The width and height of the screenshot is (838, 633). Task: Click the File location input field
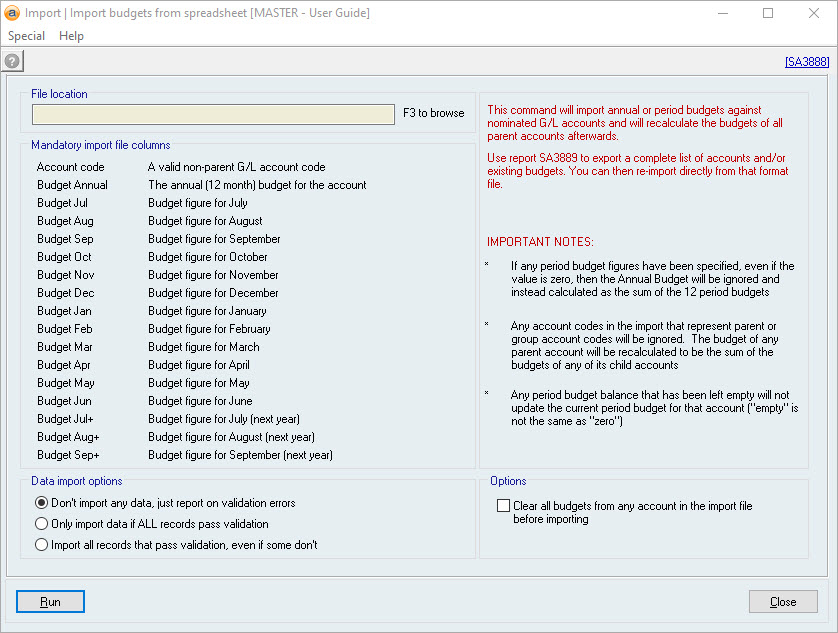tap(213, 114)
